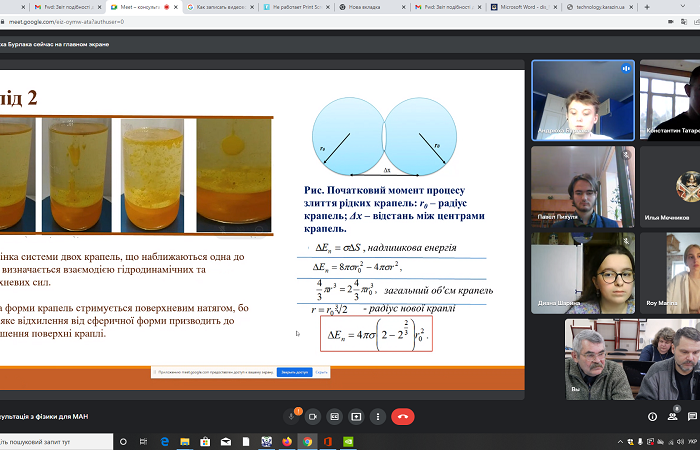
Task: Click the blue stop sharing access button
Action: 294,372
